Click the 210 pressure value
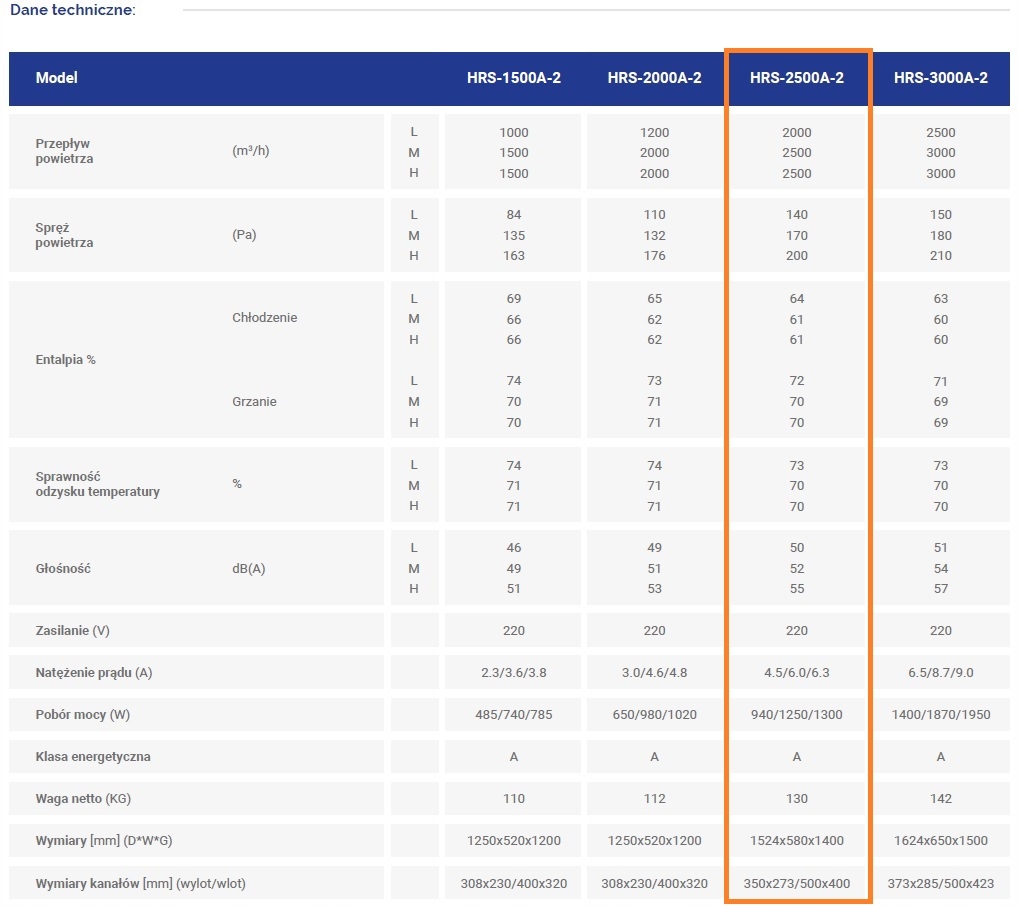Viewport: 1019px width, 907px height. [940, 255]
